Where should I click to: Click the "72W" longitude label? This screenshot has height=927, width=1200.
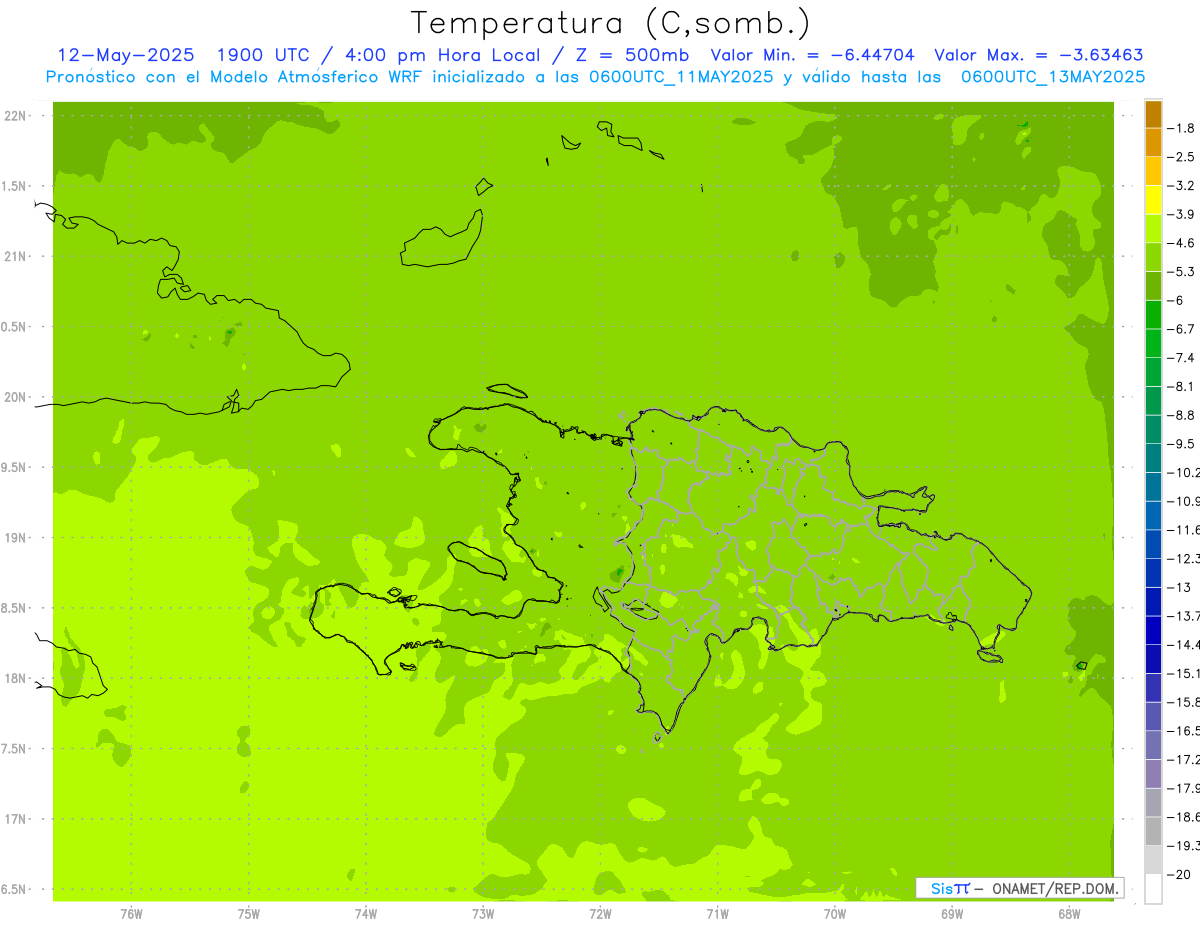600,913
